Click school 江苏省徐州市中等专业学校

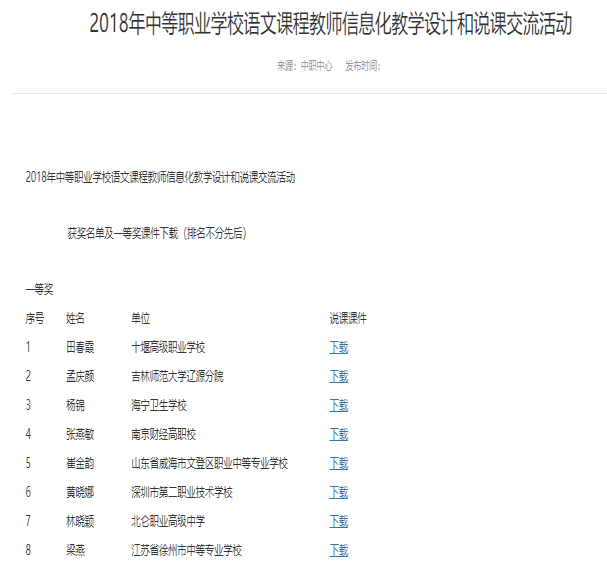click(187, 550)
